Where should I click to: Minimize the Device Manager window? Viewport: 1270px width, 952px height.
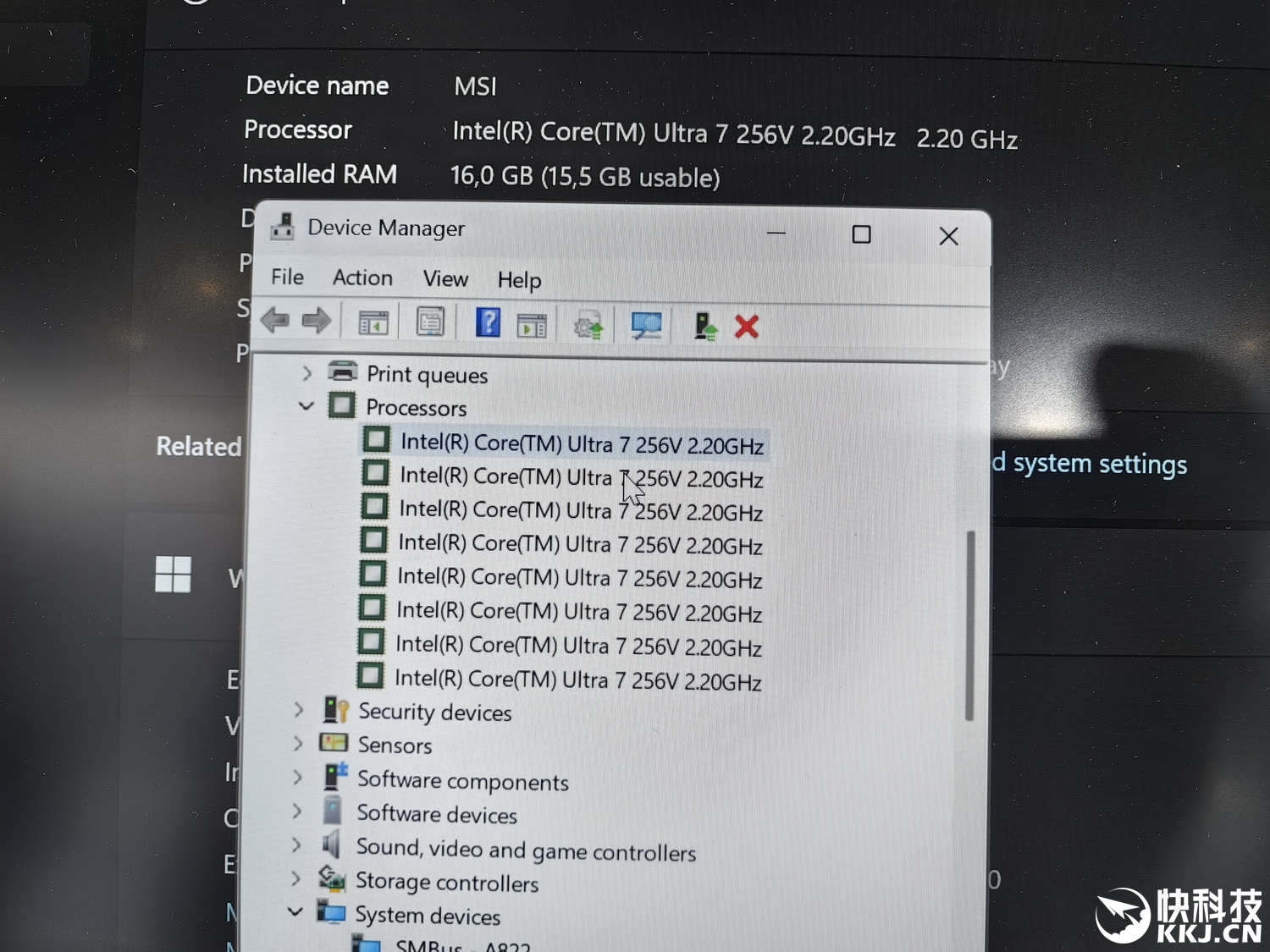click(776, 233)
